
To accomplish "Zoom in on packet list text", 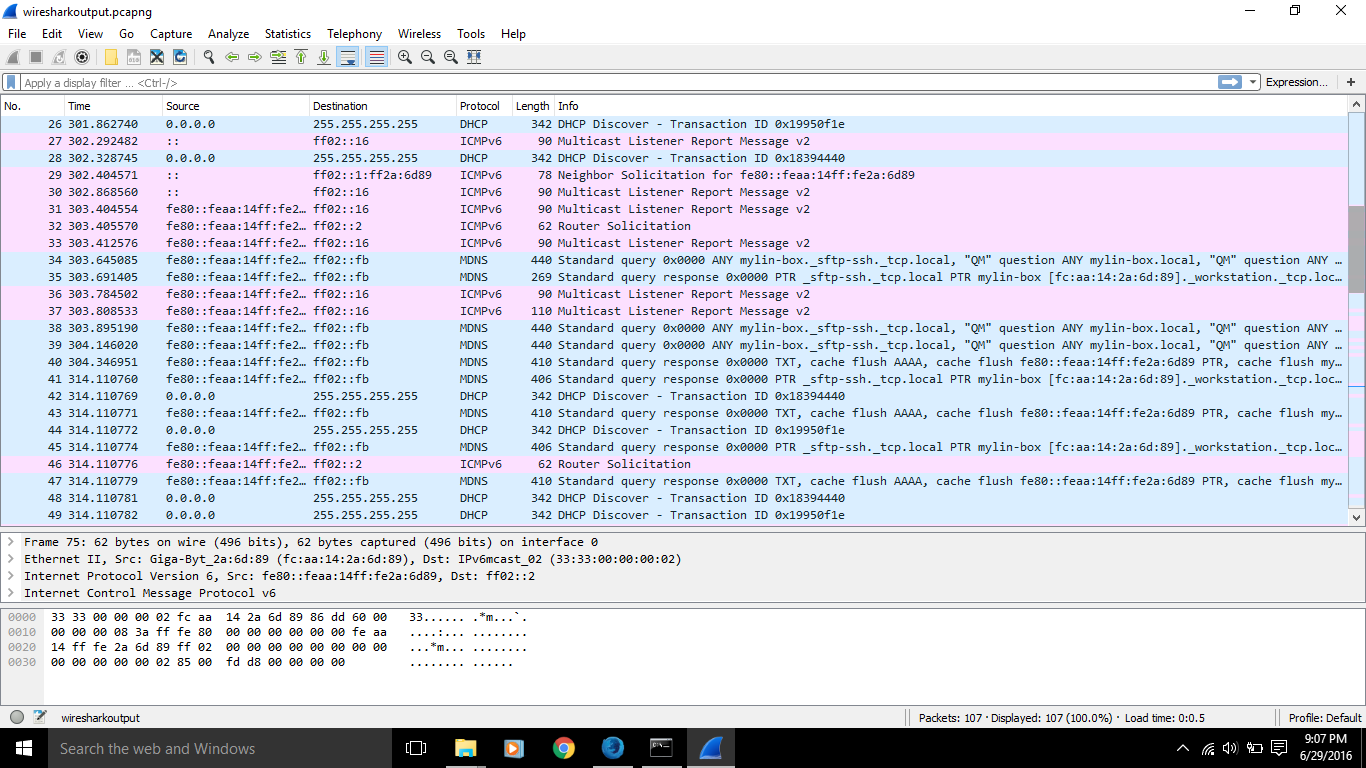I will click(x=404, y=57).
